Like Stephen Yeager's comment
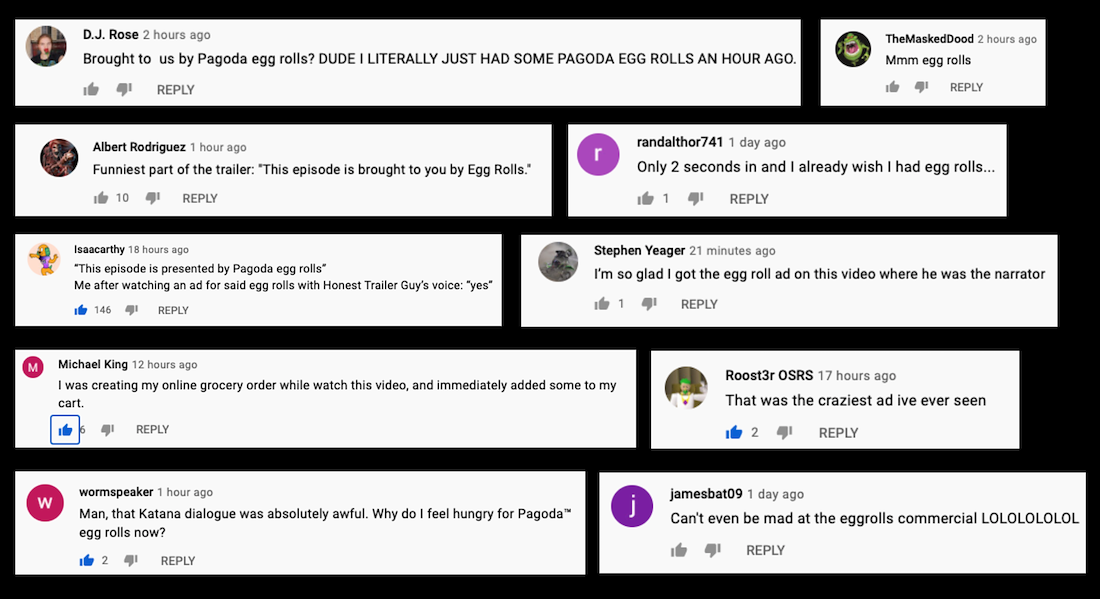The image size is (1100, 599). (x=602, y=304)
